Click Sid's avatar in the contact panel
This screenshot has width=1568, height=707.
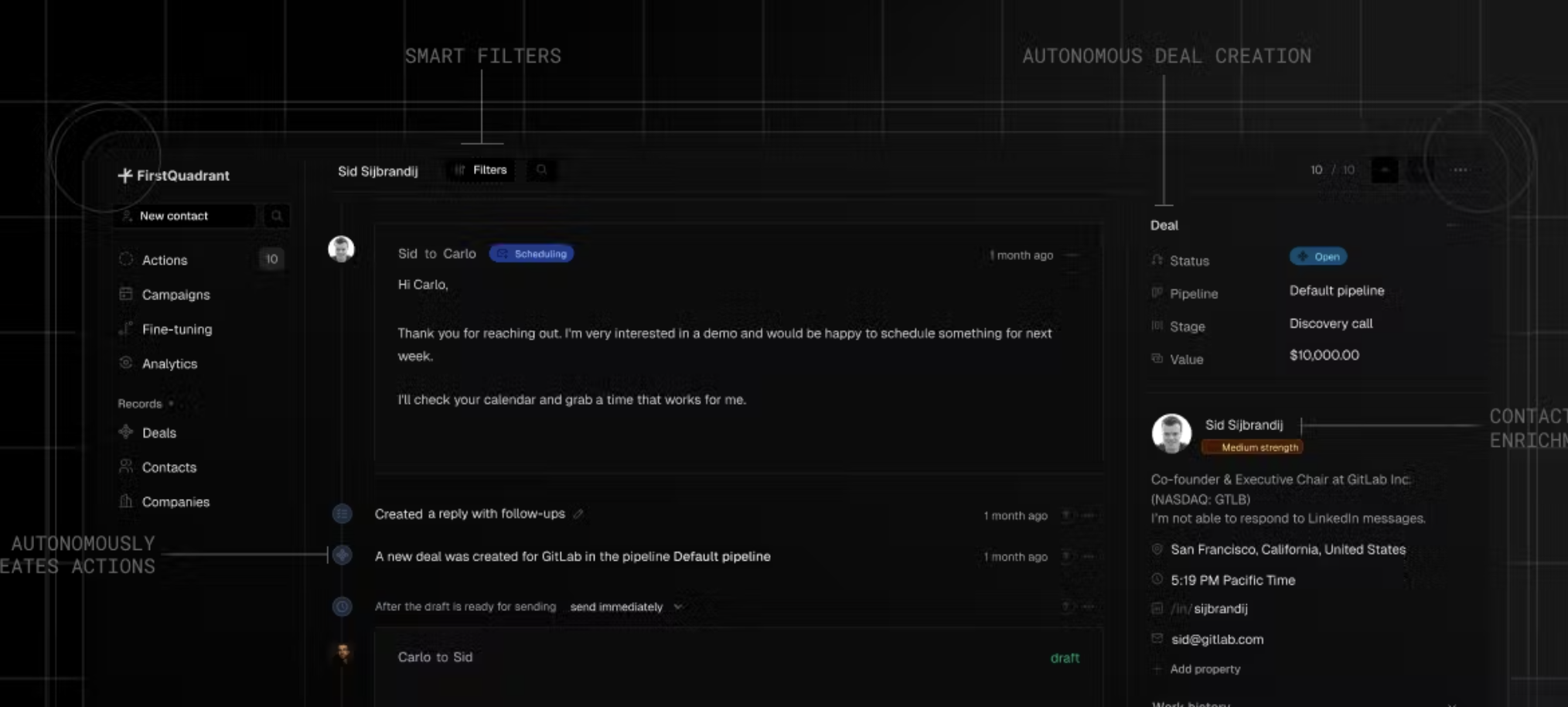1171,433
